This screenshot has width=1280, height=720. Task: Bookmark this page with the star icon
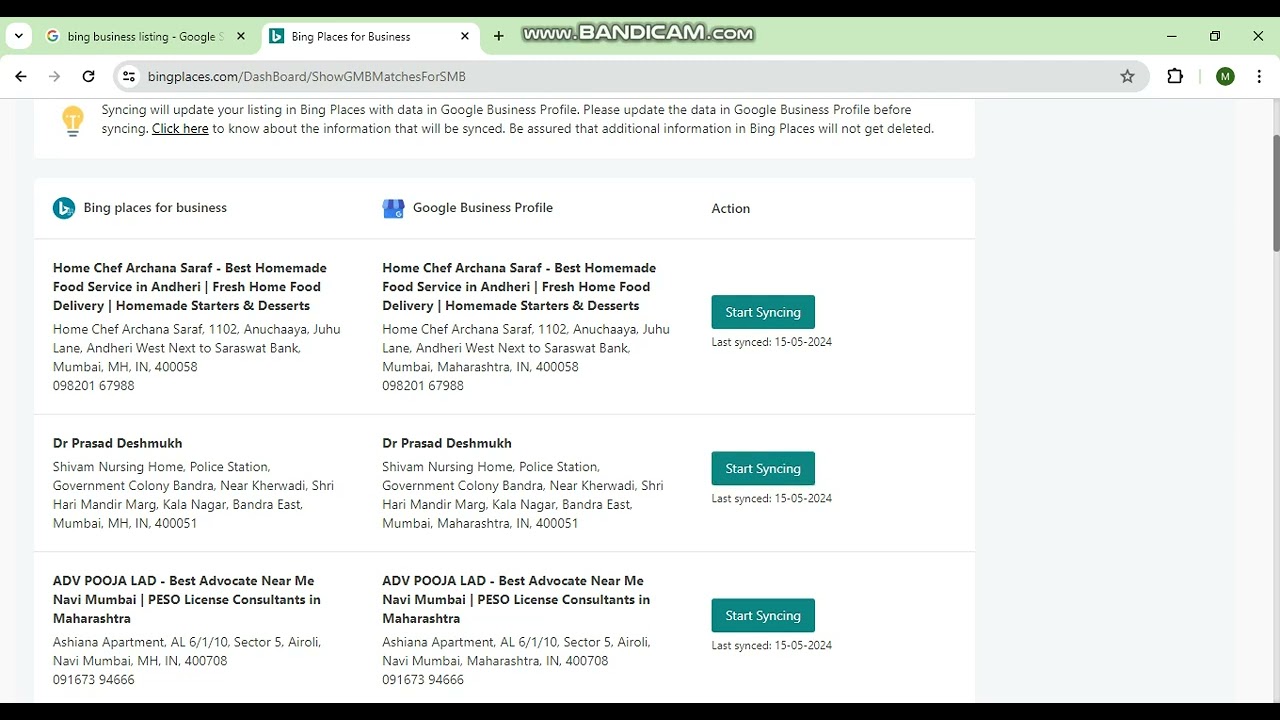tap(1127, 76)
